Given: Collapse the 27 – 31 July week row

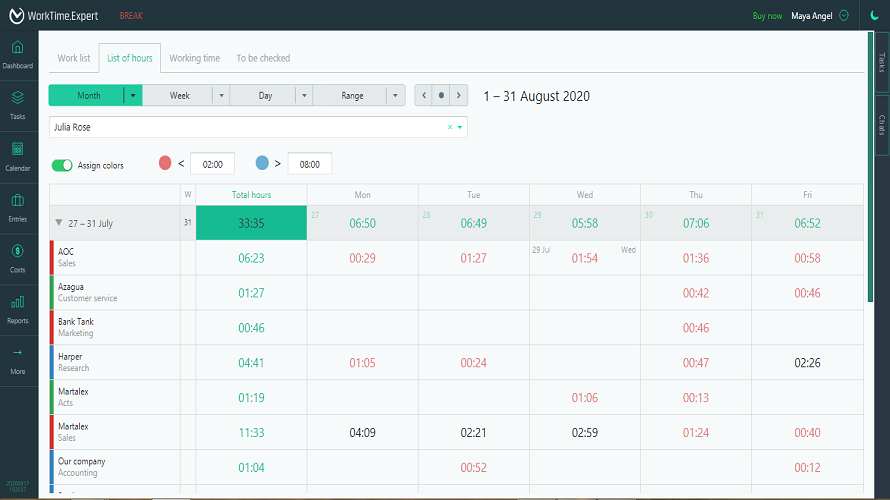Looking at the screenshot, I should (x=59, y=224).
